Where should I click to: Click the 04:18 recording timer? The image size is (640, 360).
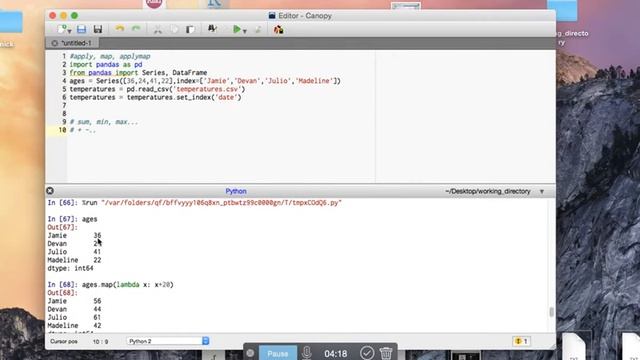tap(336, 353)
